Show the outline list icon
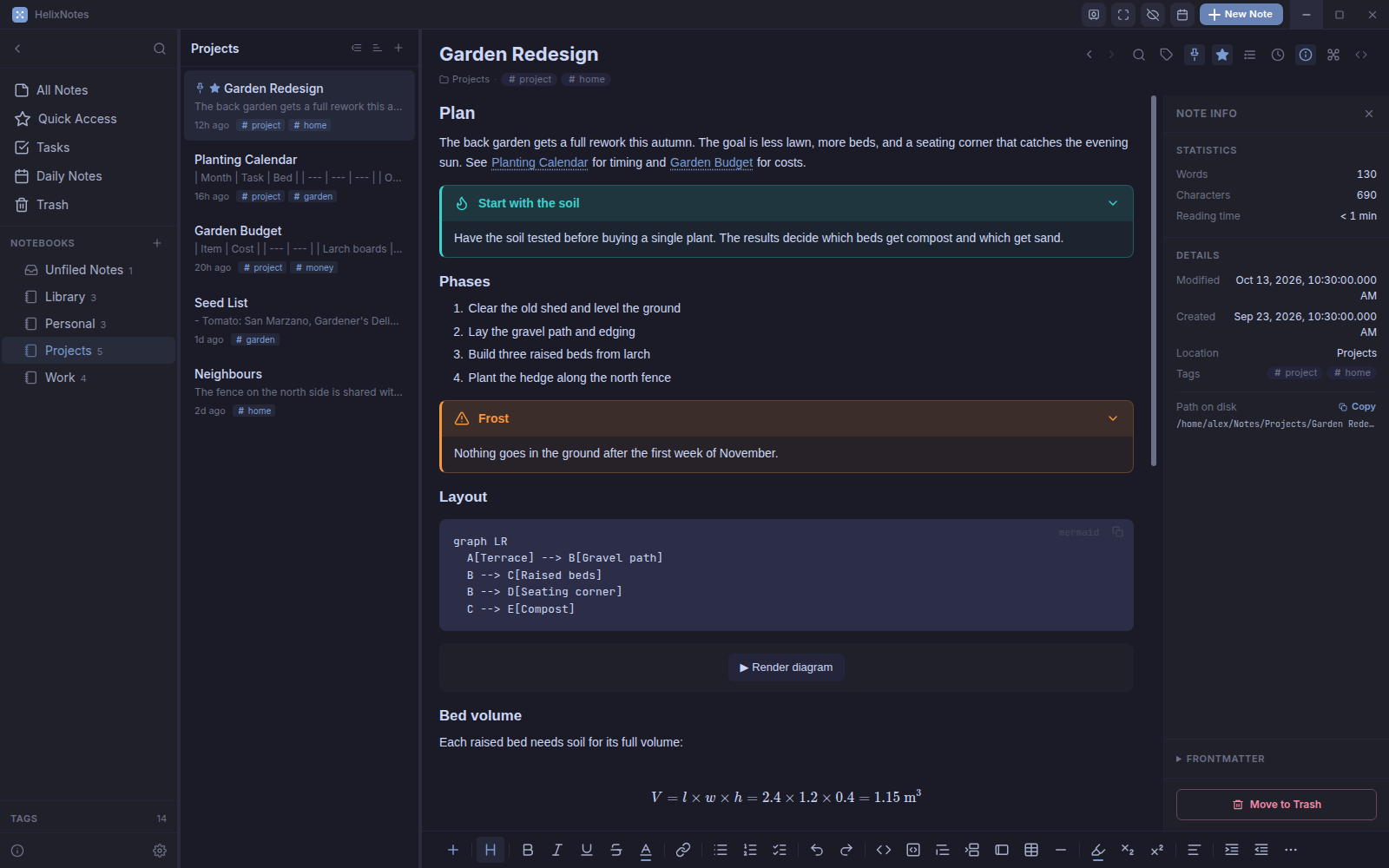The height and width of the screenshot is (868, 1389). (x=1250, y=55)
